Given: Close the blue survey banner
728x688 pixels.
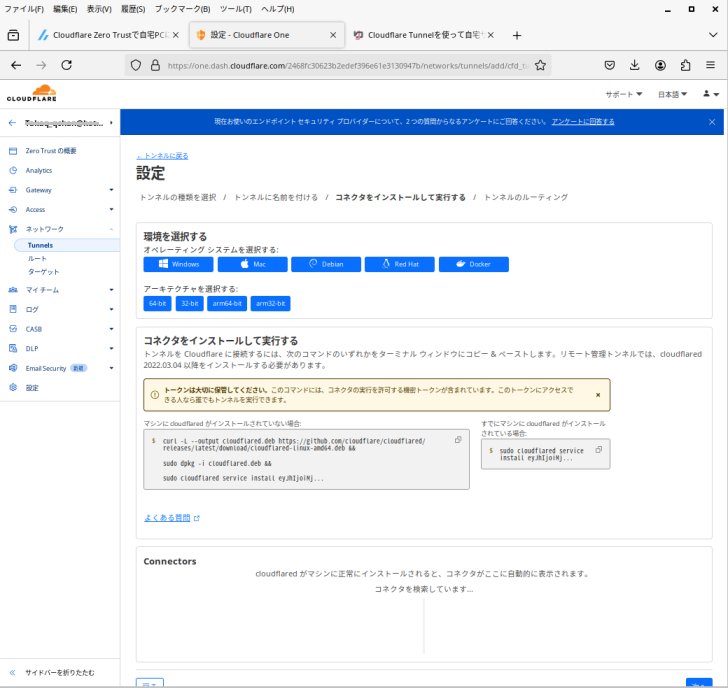Looking at the screenshot, I should 712,122.
